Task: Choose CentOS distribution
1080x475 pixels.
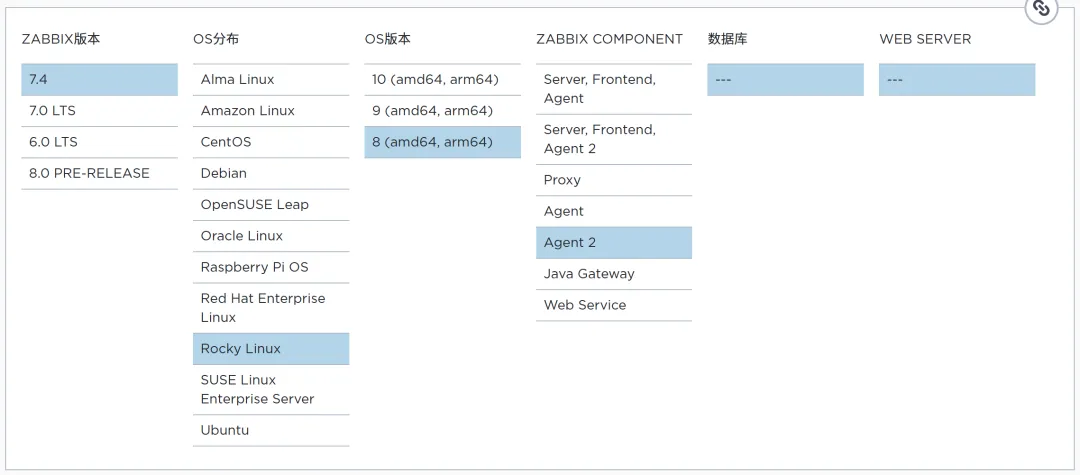Action: [x=270, y=142]
